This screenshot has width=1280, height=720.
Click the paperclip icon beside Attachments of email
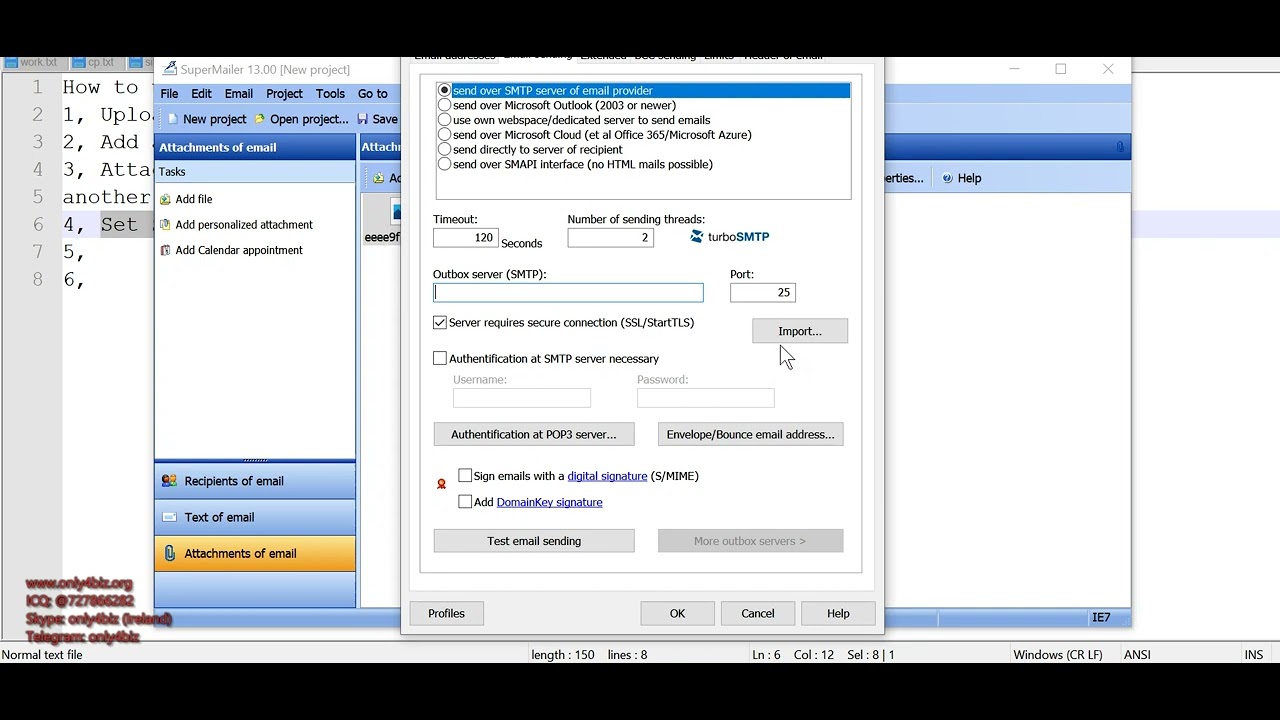(170, 553)
